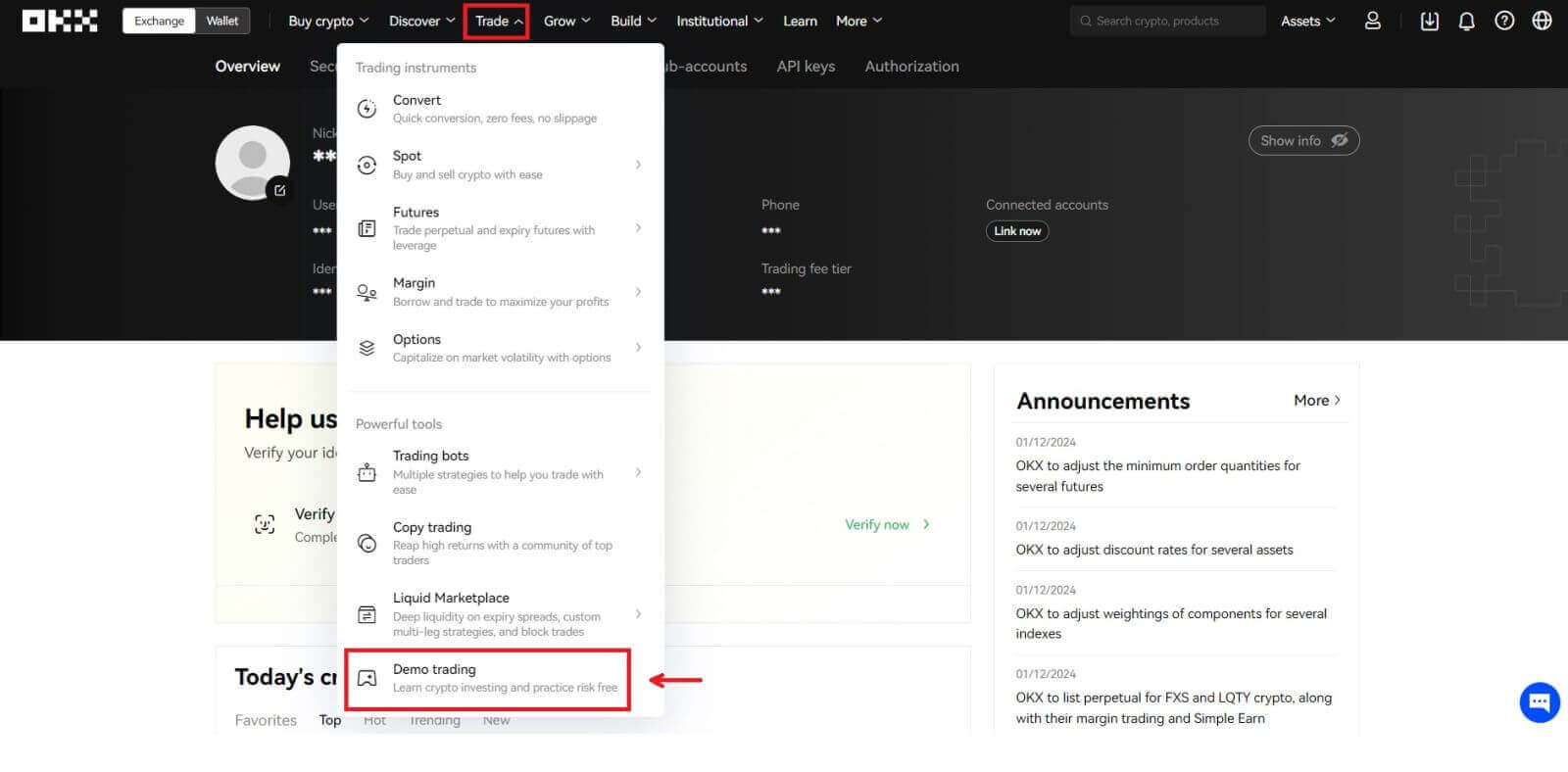The image size is (1568, 772).
Task: Switch to the Wallet toggle
Action: [222, 21]
